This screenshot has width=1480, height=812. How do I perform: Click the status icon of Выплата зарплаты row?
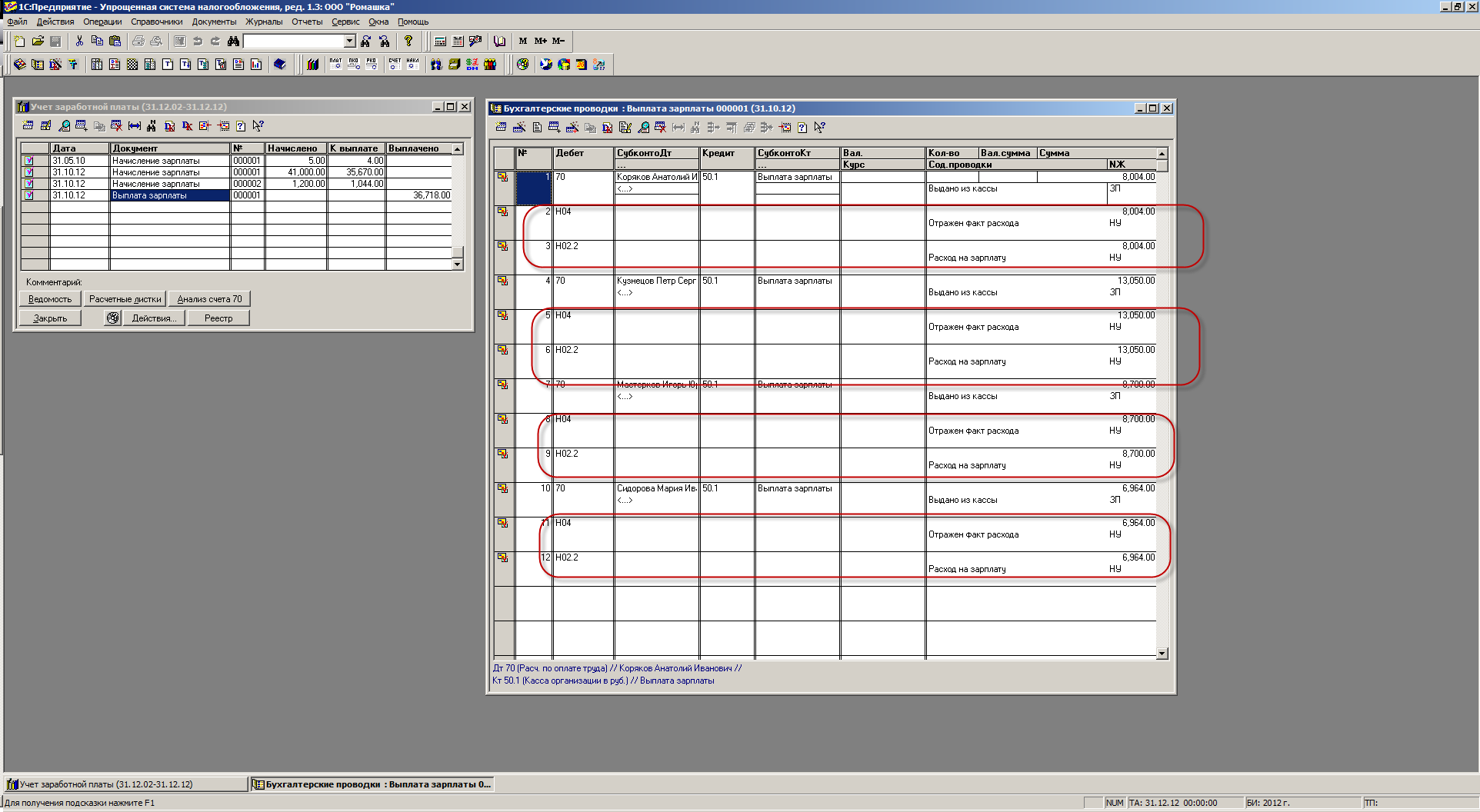tap(29, 195)
